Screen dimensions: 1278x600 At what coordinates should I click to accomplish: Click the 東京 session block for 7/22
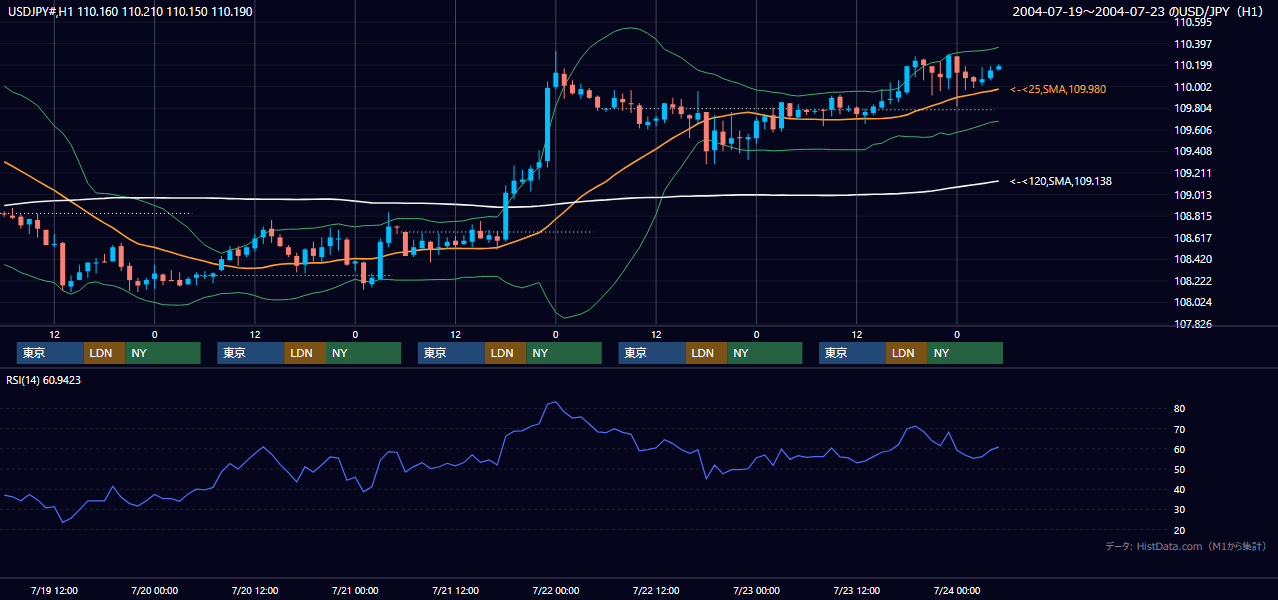(x=652, y=353)
